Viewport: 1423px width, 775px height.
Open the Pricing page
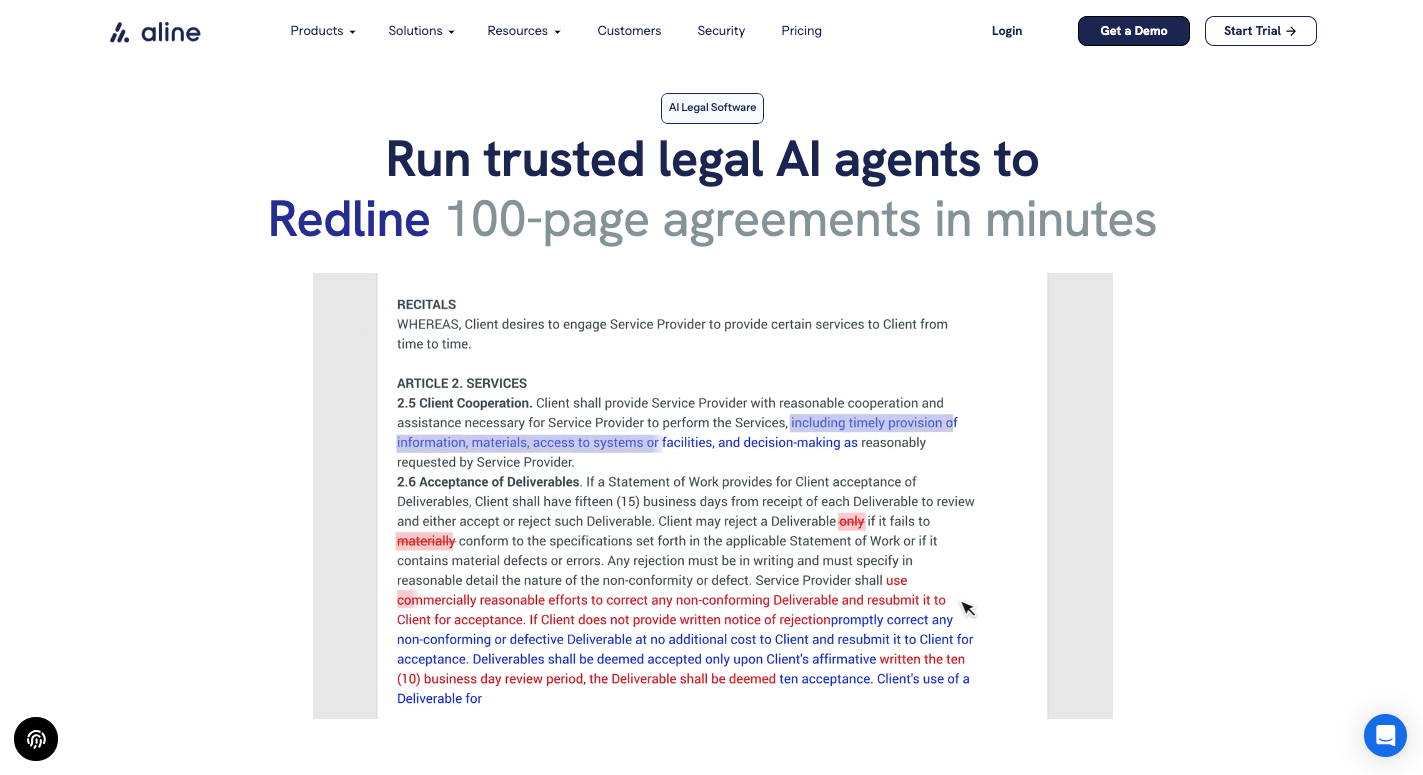click(x=801, y=31)
